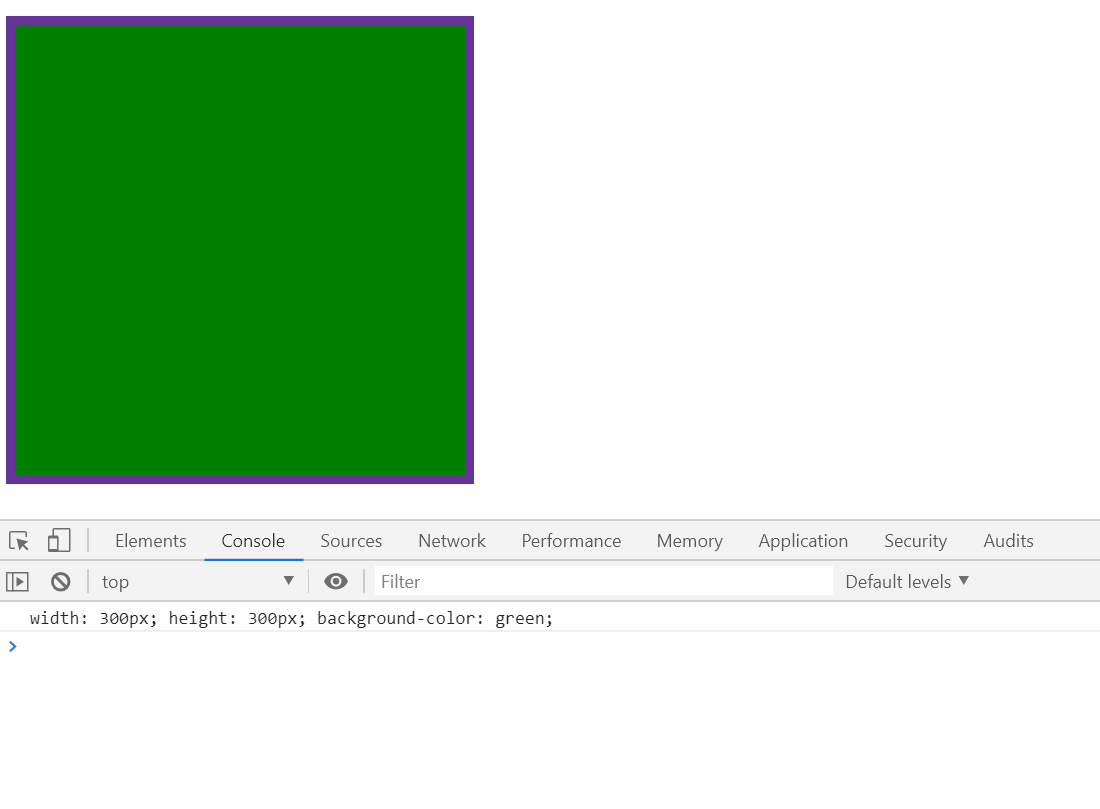Expand the Default levels dropdown
The image size is (1100, 809).
point(906,582)
